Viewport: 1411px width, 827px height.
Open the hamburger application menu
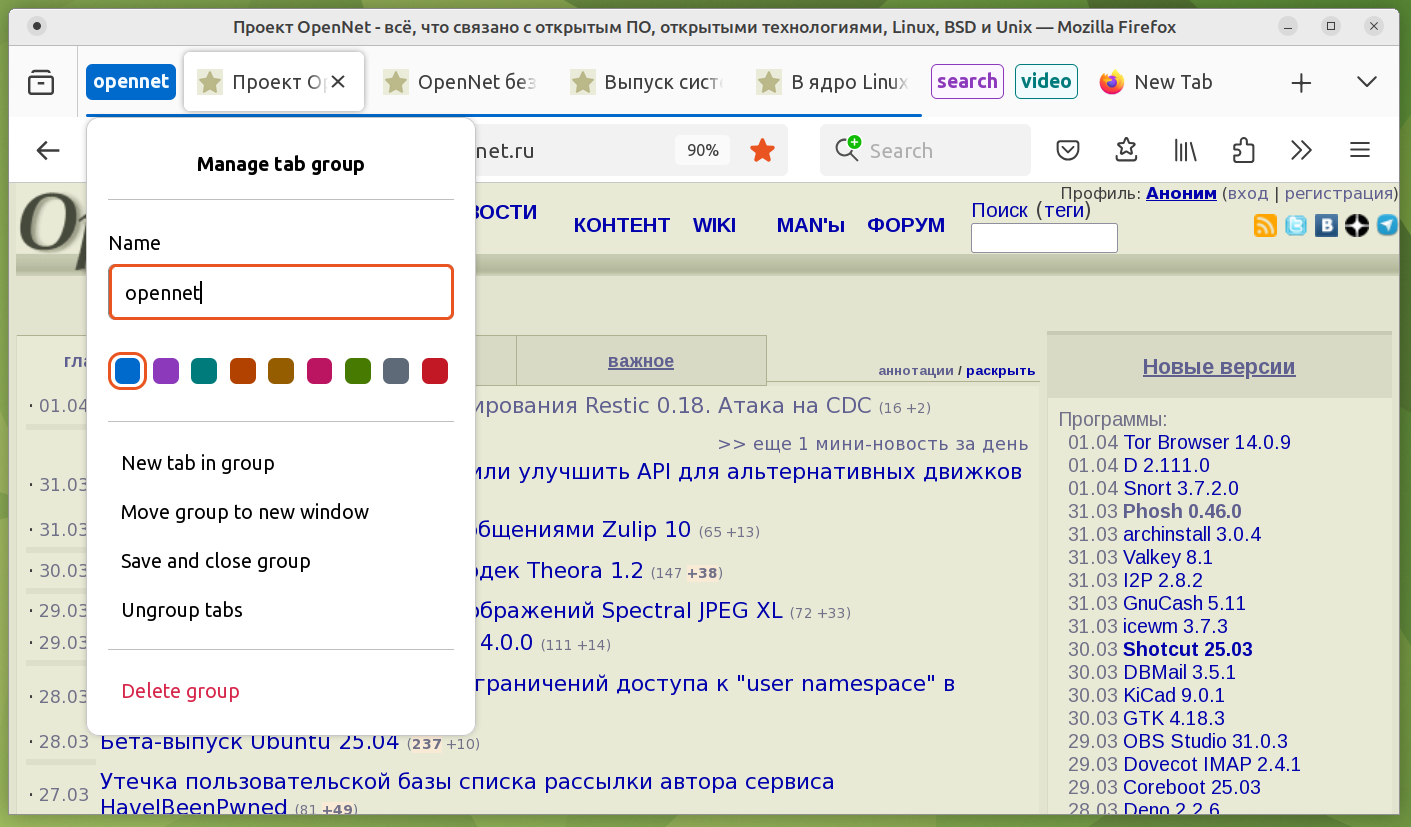pos(1359,150)
